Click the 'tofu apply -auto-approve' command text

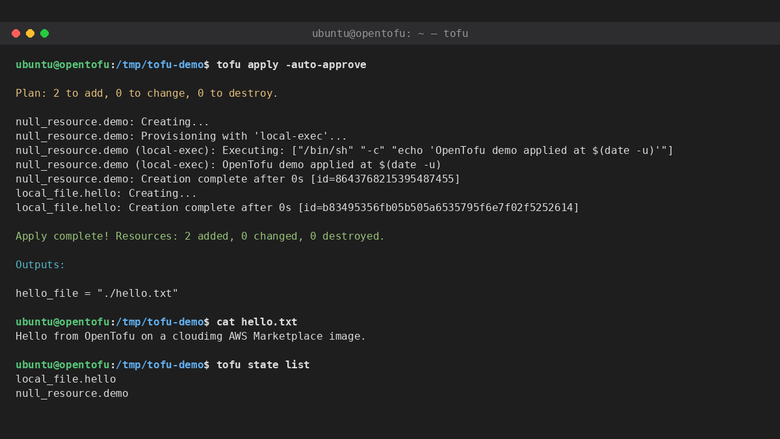(291, 65)
